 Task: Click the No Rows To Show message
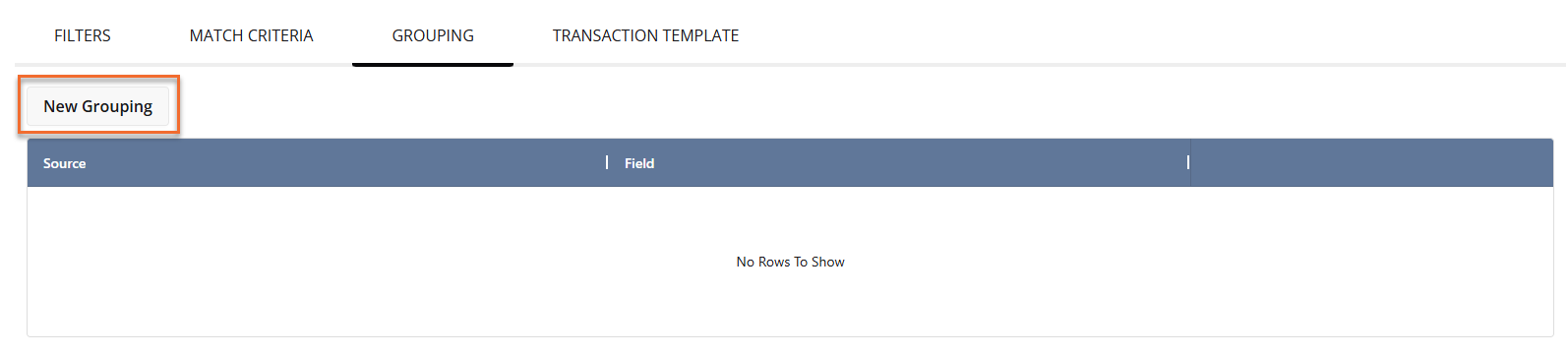tap(790, 262)
